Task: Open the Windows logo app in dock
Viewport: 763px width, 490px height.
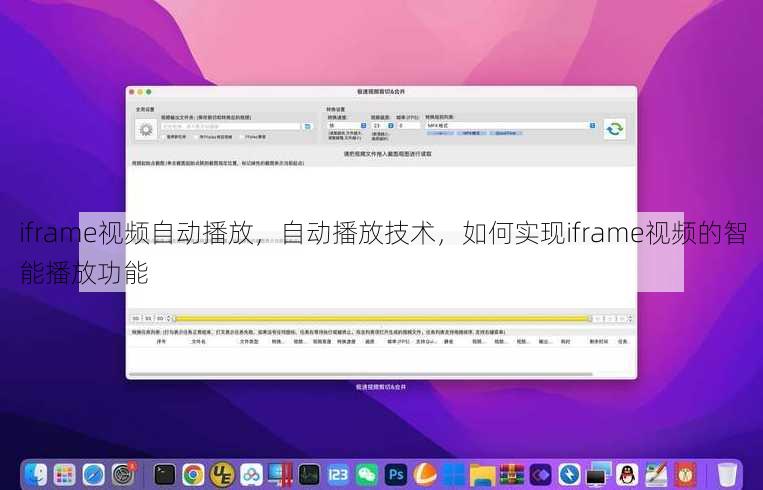Action: tap(454, 474)
